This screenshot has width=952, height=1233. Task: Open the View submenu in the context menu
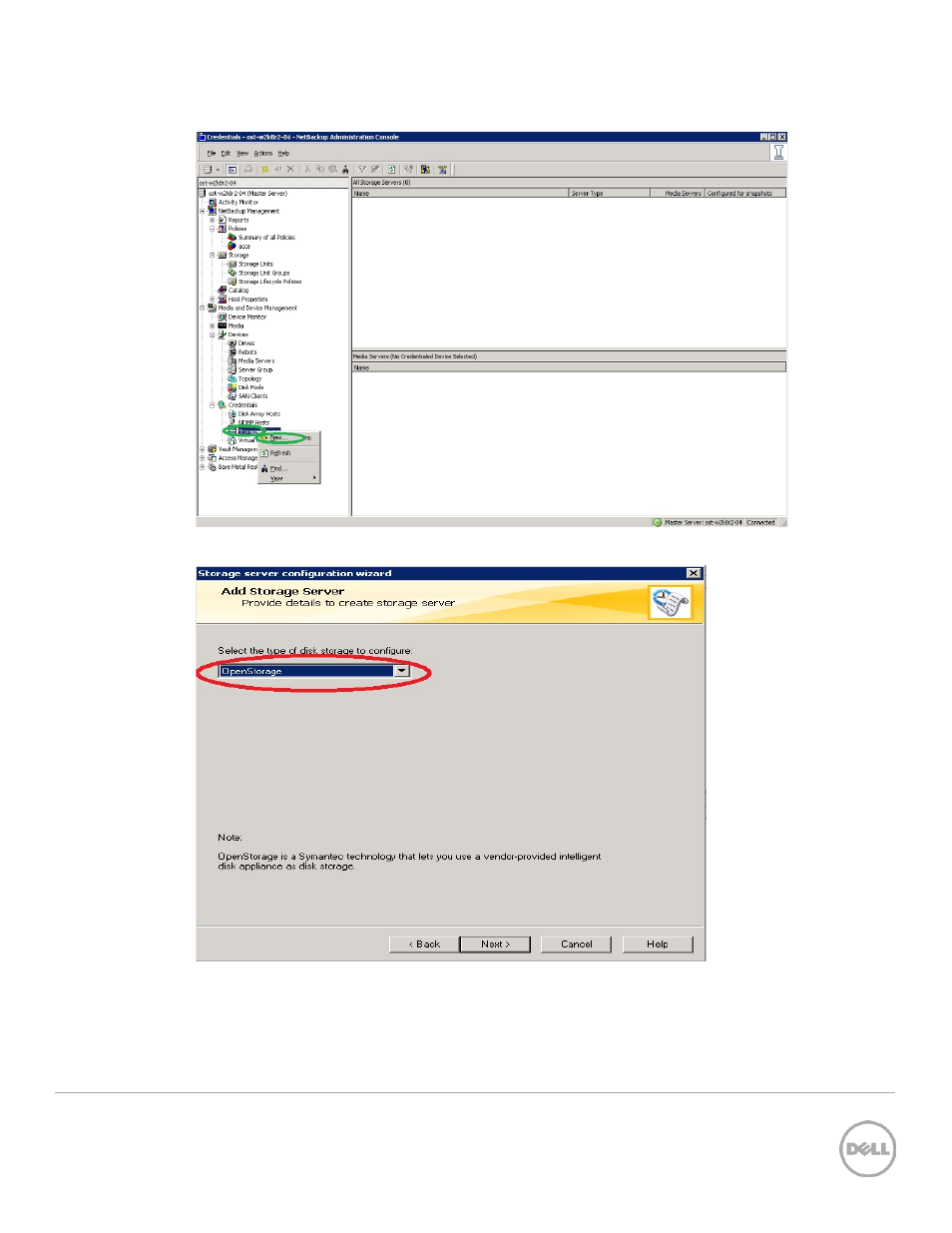click(x=289, y=479)
